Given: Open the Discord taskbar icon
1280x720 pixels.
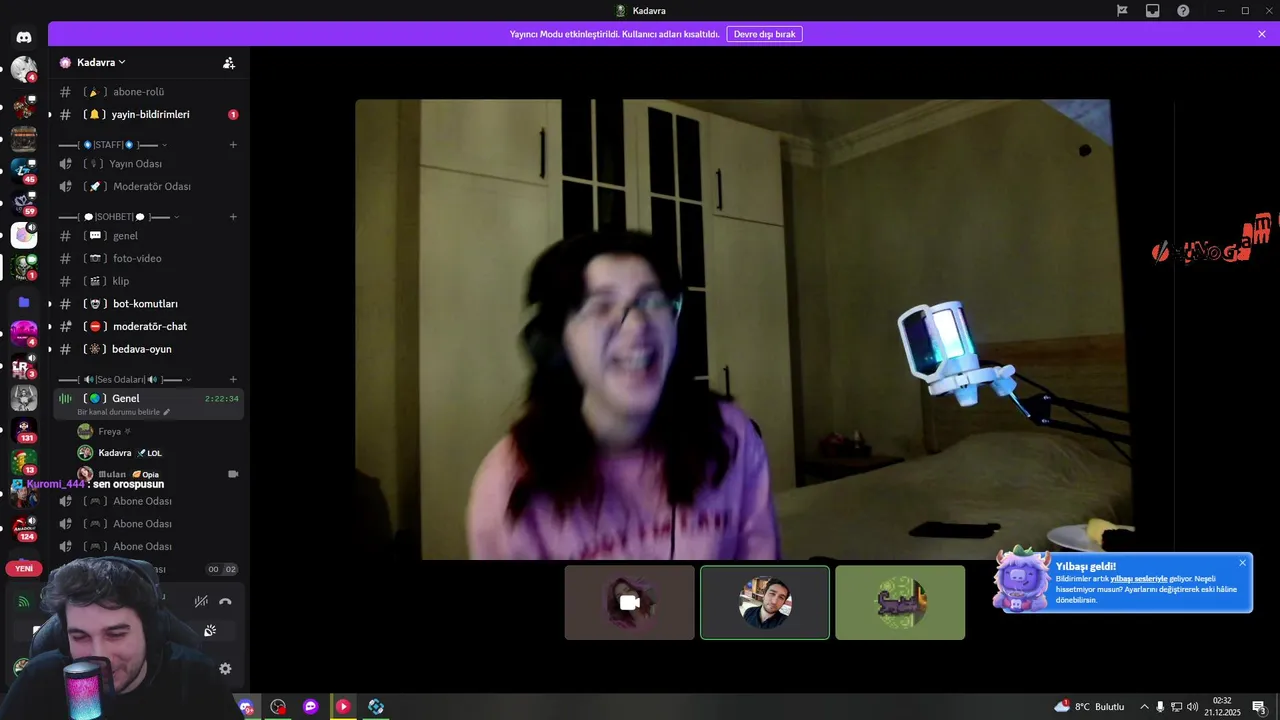Looking at the screenshot, I should (246, 707).
